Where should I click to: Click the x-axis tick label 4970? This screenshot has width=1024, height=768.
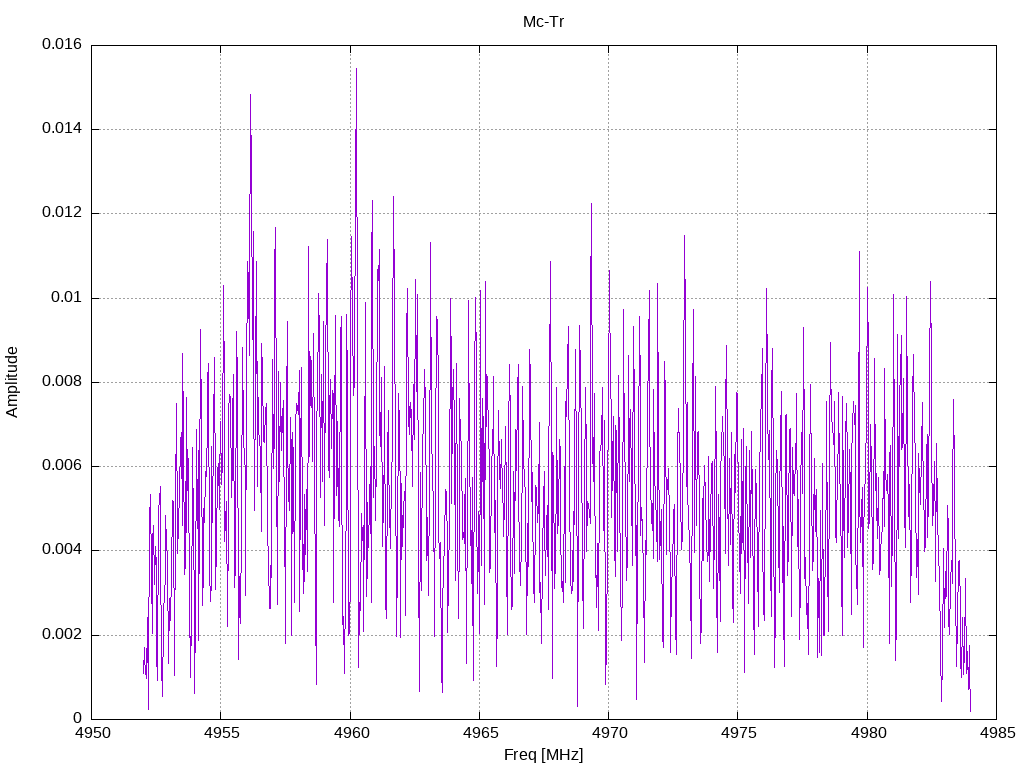609,733
